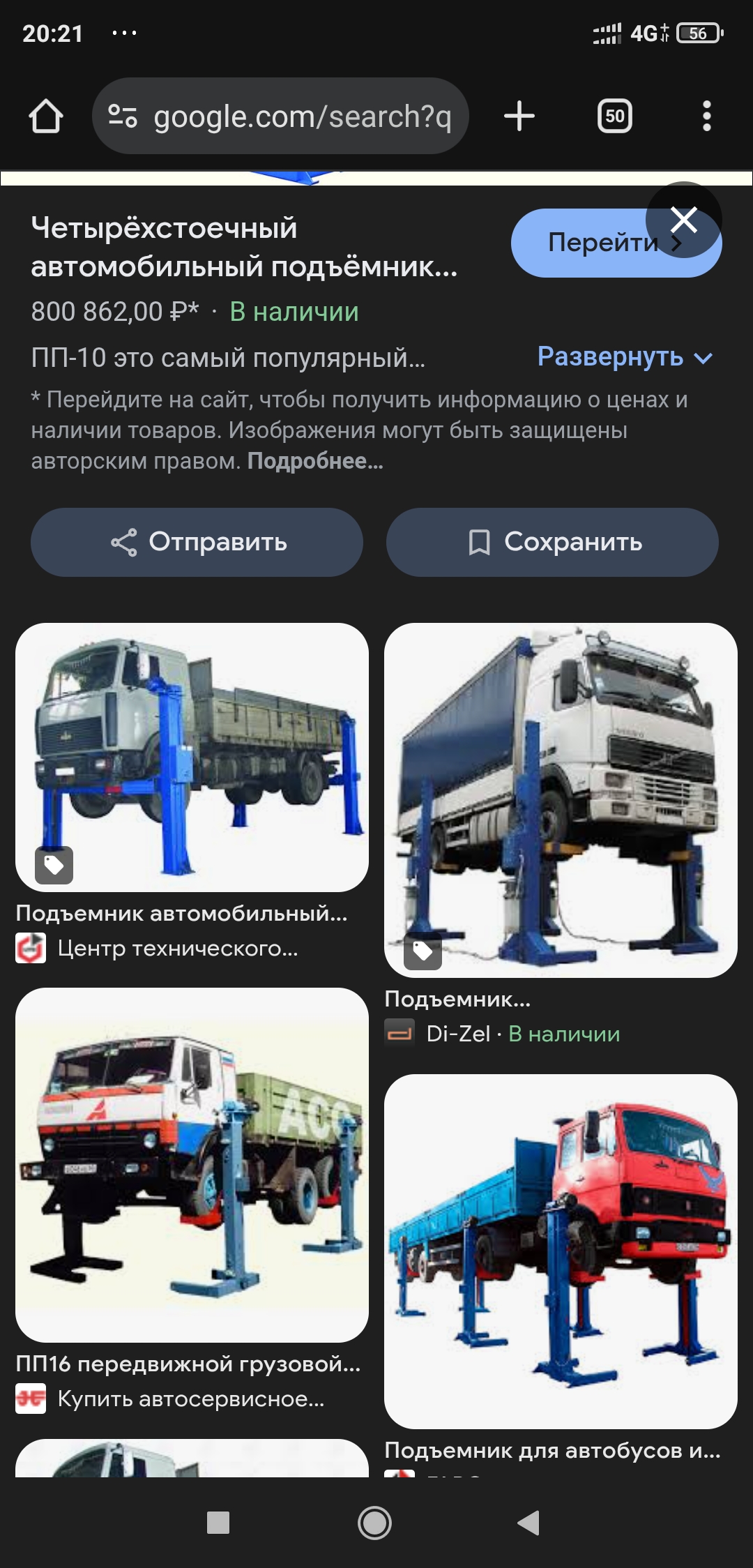Screen dimensions: 753x1568
Task: Tap Сохранить bookmark button
Action: [552, 542]
